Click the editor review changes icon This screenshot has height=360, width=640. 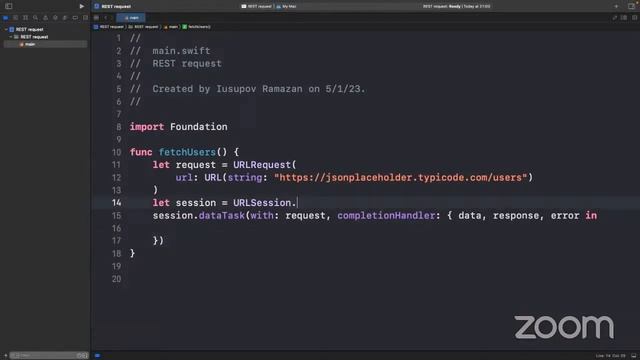614,18
